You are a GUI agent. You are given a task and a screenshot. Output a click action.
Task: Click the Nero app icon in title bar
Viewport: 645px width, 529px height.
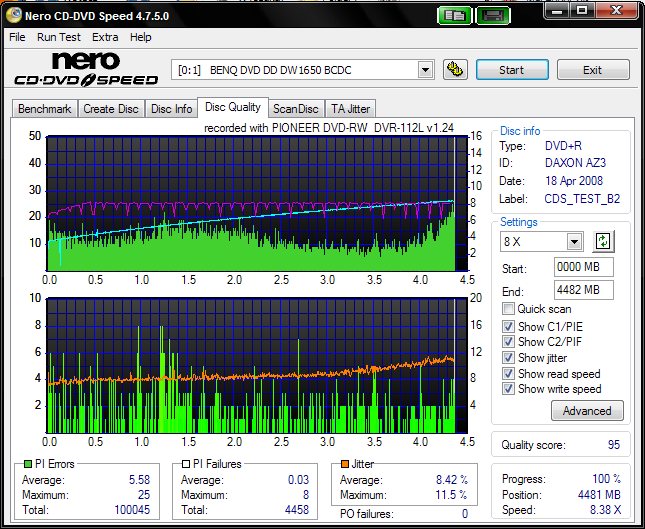[x=14, y=15]
